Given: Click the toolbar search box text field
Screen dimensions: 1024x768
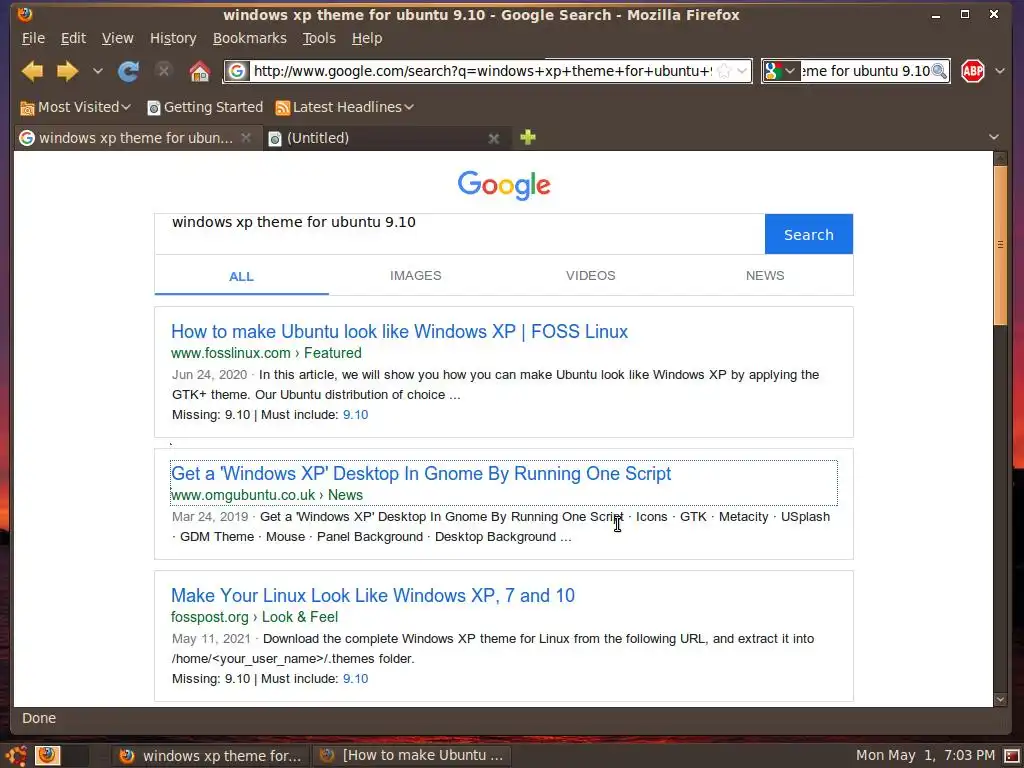Looking at the screenshot, I should point(865,71).
